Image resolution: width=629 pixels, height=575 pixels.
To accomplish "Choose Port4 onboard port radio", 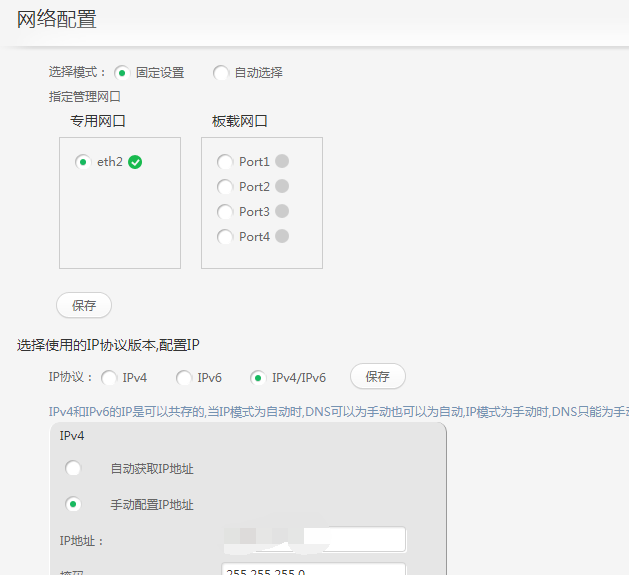I will 225,237.
